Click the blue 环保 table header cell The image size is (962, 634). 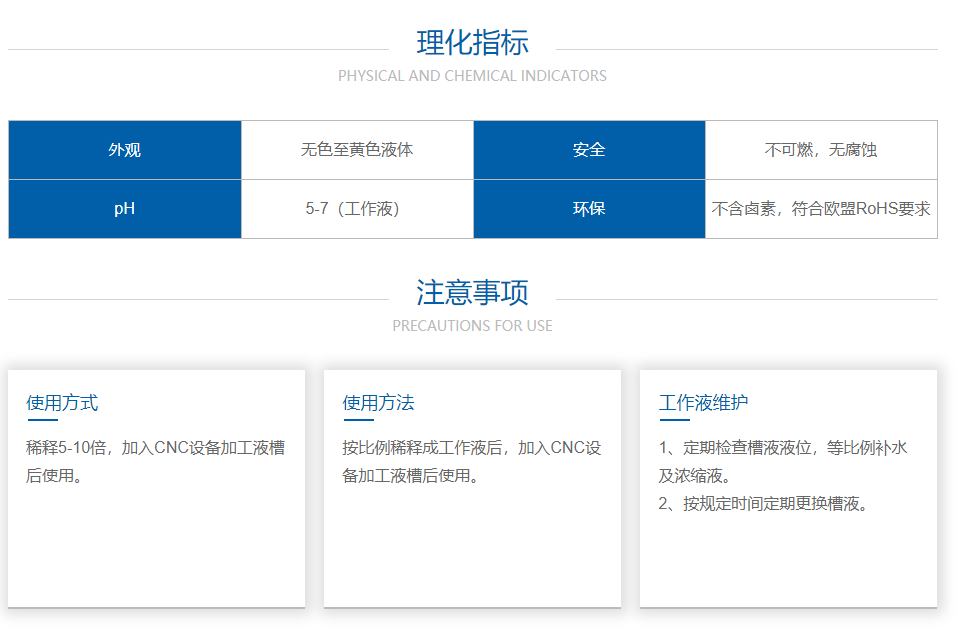click(x=589, y=209)
